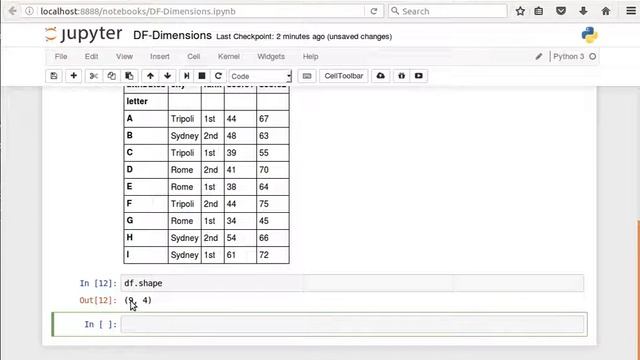The width and height of the screenshot is (640, 360).
Task: Open the Widgets menu
Action: [271, 57]
